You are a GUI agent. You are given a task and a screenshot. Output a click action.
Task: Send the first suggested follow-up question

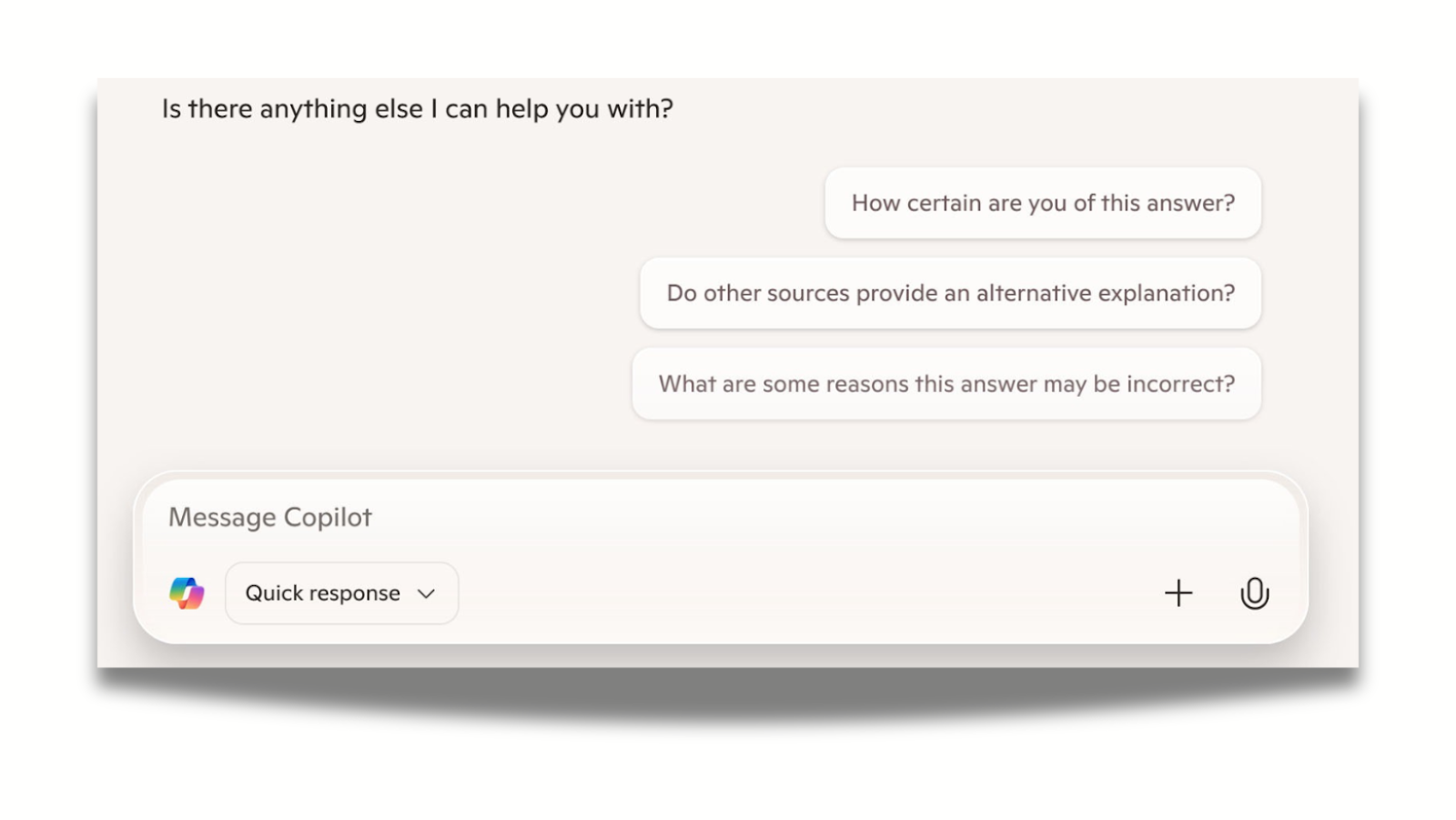pos(1042,203)
